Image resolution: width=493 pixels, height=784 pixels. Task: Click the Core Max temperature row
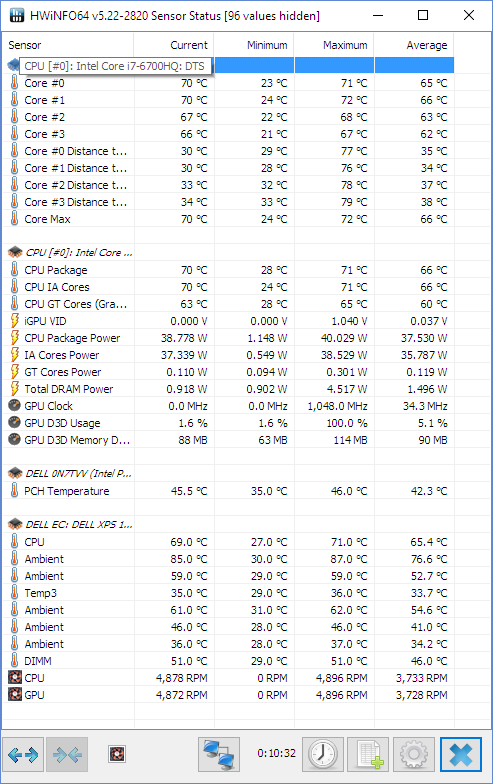click(228, 219)
